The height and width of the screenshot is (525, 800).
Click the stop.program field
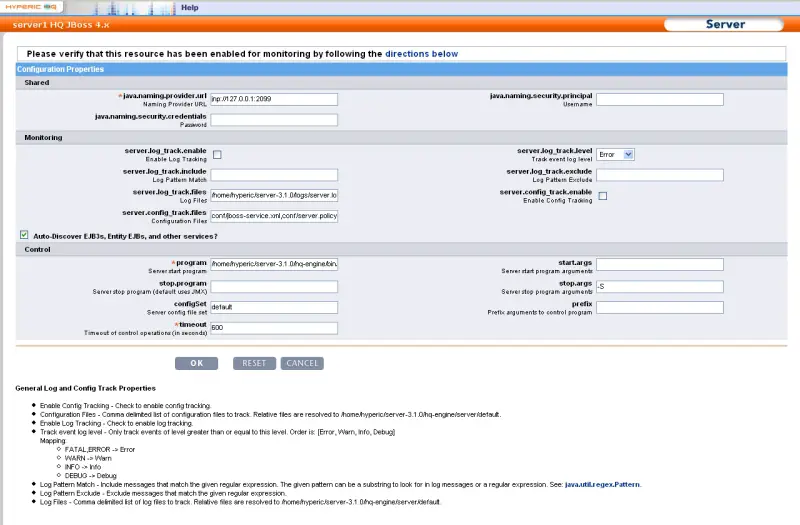tap(274, 287)
